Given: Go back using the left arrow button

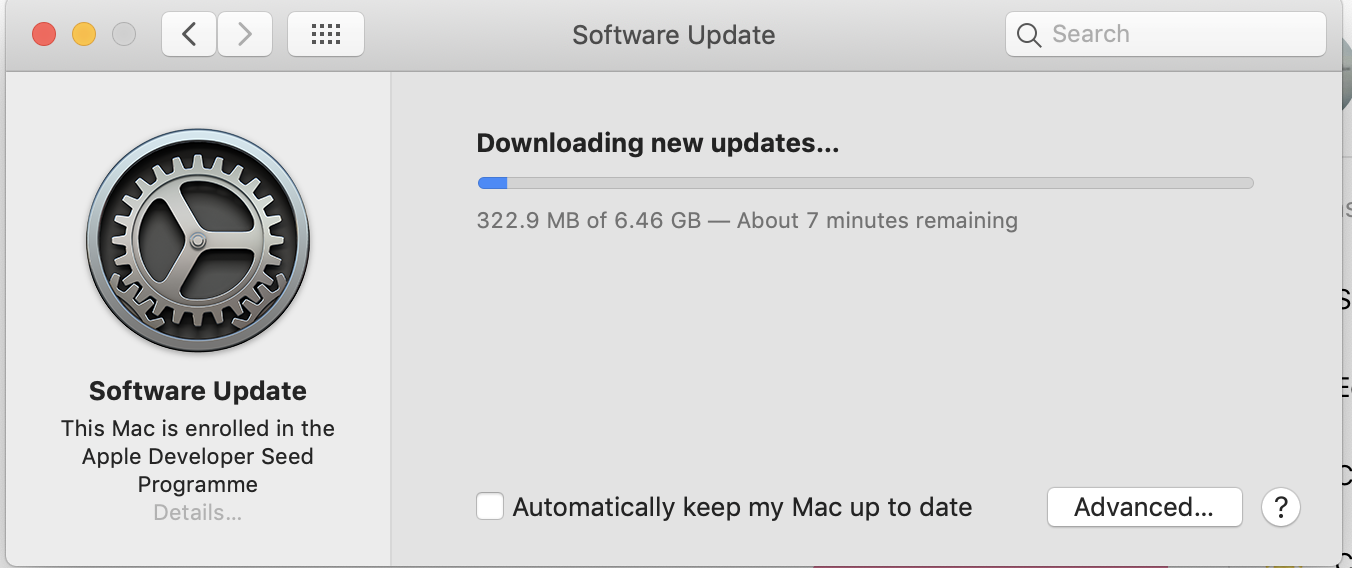Looking at the screenshot, I should (x=189, y=35).
